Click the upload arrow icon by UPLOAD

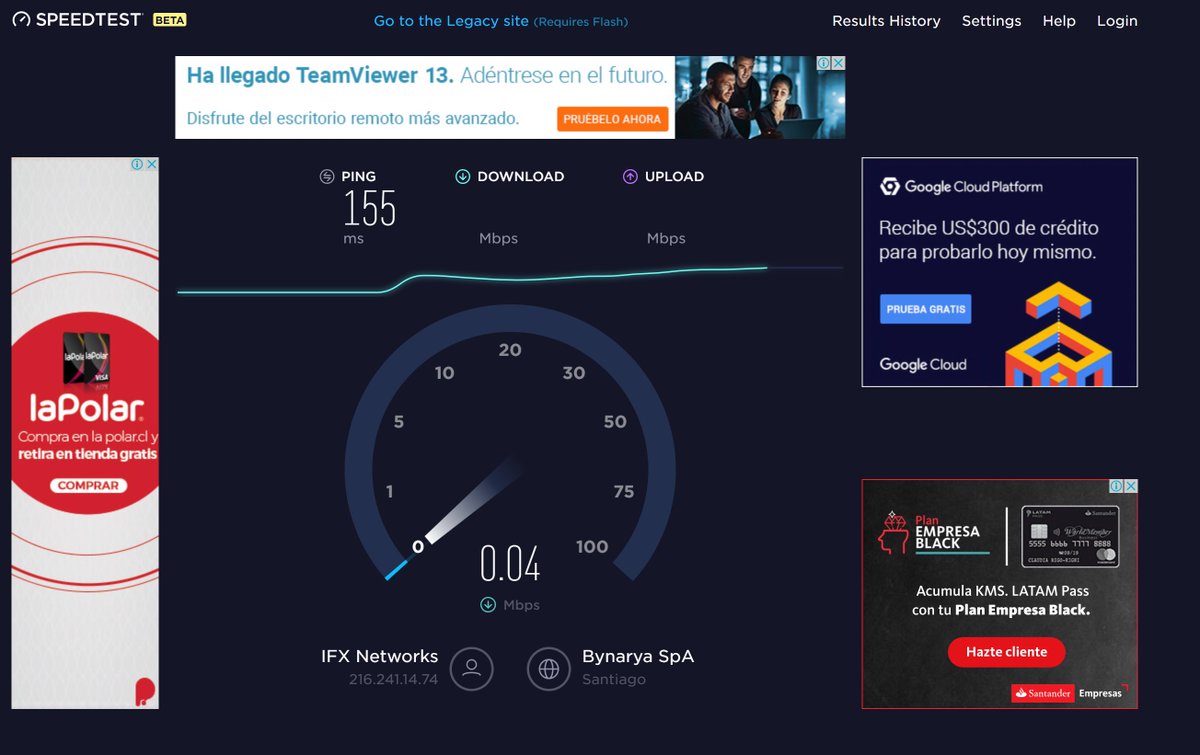point(630,177)
